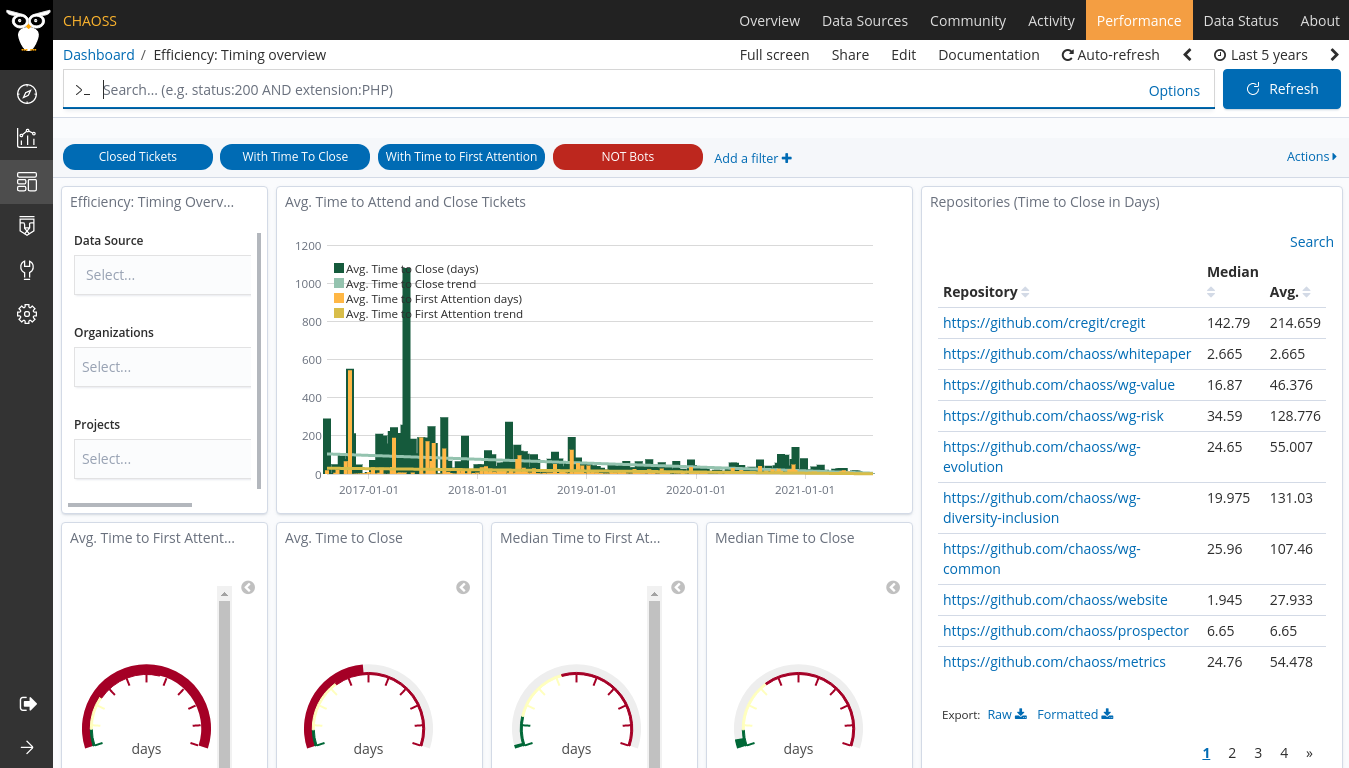1349x768 pixels.
Task: Open the Overview menu
Action: coord(769,20)
